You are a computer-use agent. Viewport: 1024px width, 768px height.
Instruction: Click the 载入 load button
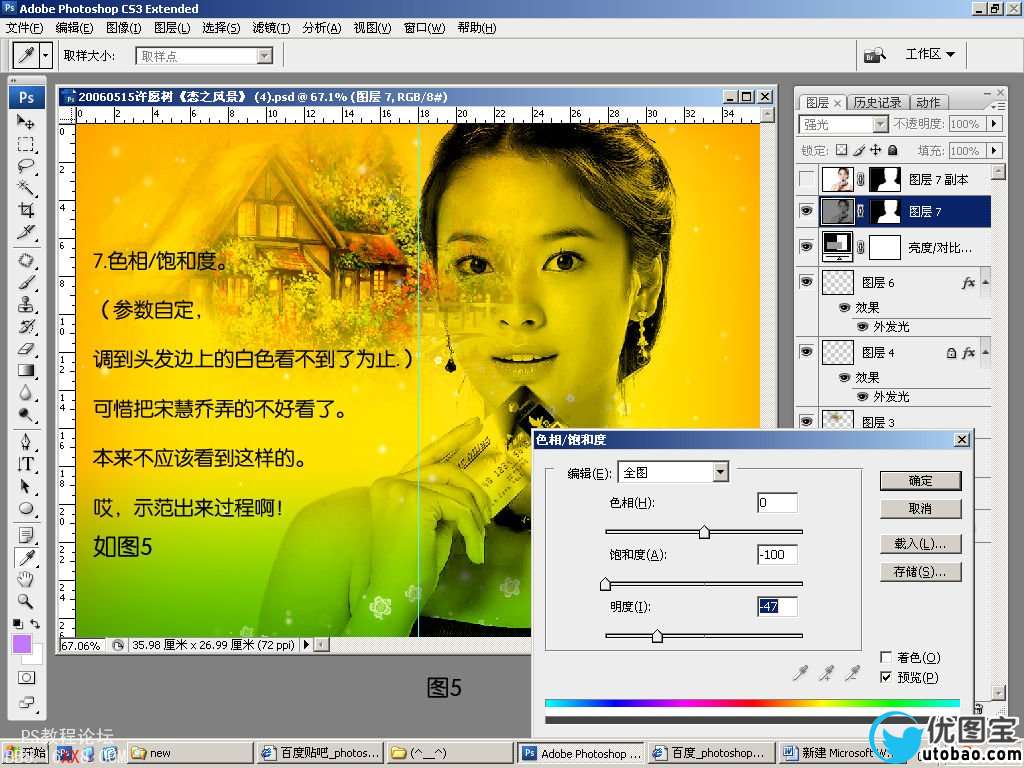pyautogui.click(x=920, y=543)
